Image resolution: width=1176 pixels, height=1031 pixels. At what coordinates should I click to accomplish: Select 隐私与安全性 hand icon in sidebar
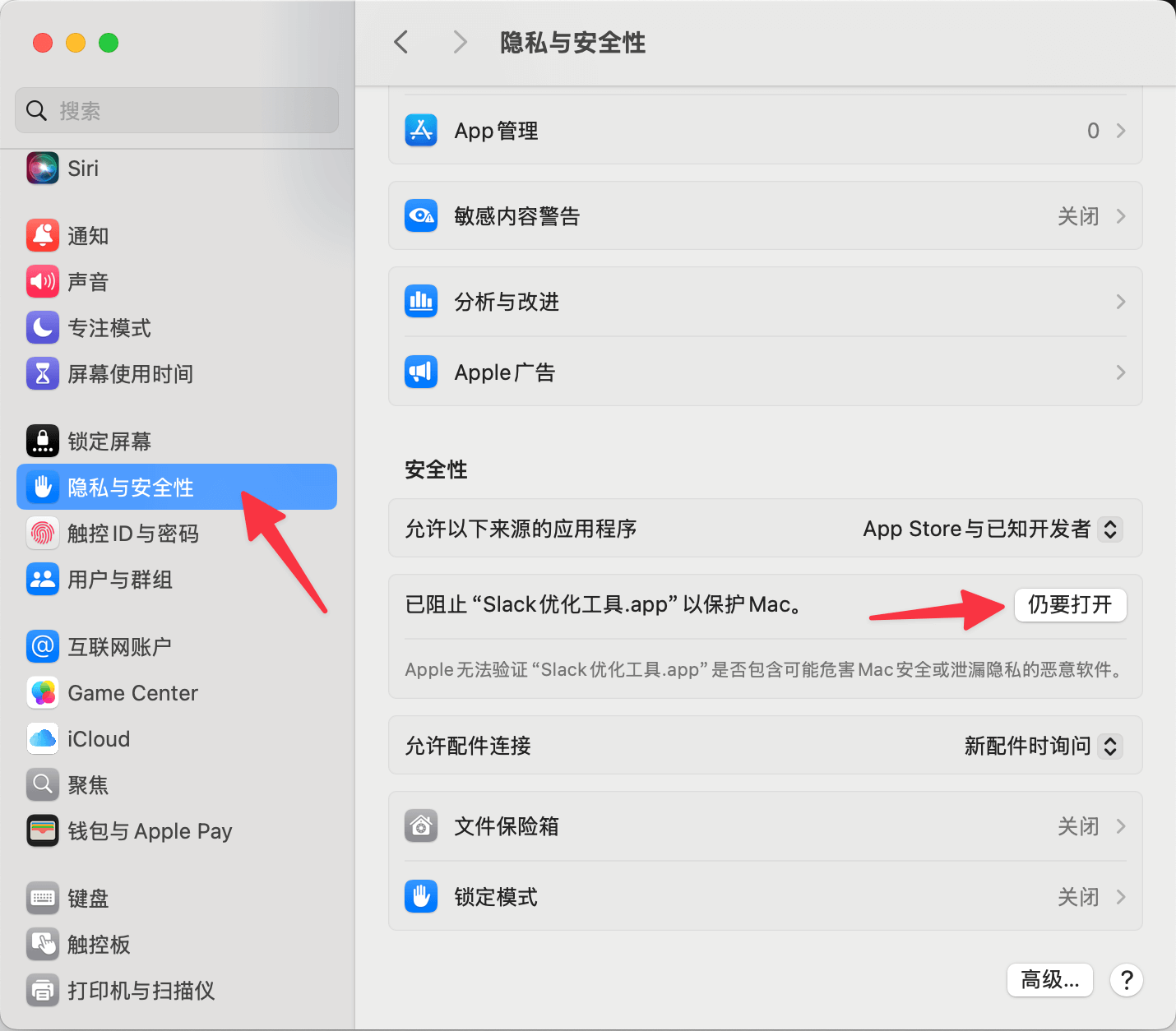click(x=43, y=488)
